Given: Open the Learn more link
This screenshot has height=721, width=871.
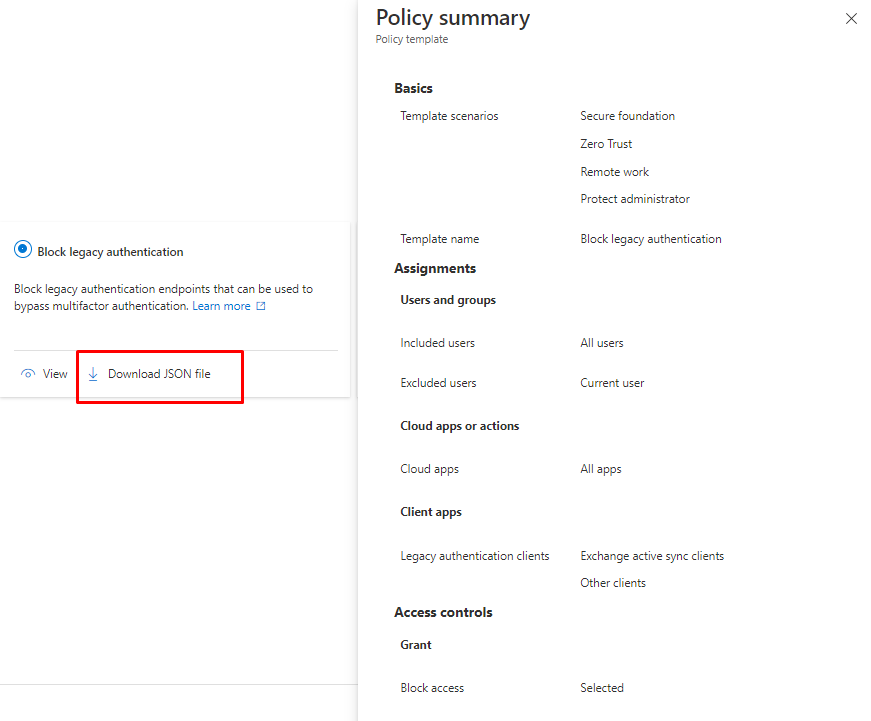Looking at the screenshot, I should pyautogui.click(x=221, y=306).
